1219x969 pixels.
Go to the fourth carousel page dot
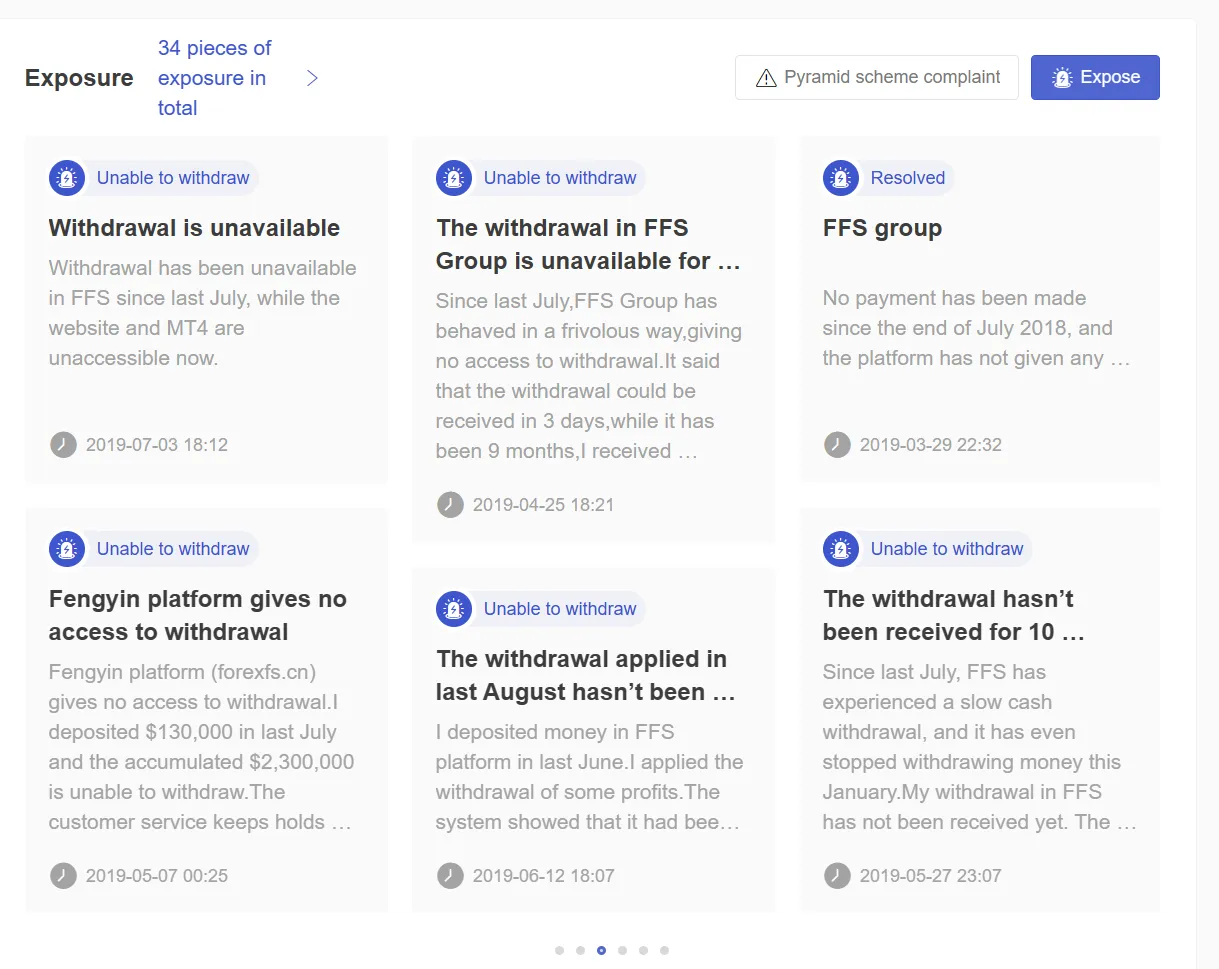click(x=622, y=950)
